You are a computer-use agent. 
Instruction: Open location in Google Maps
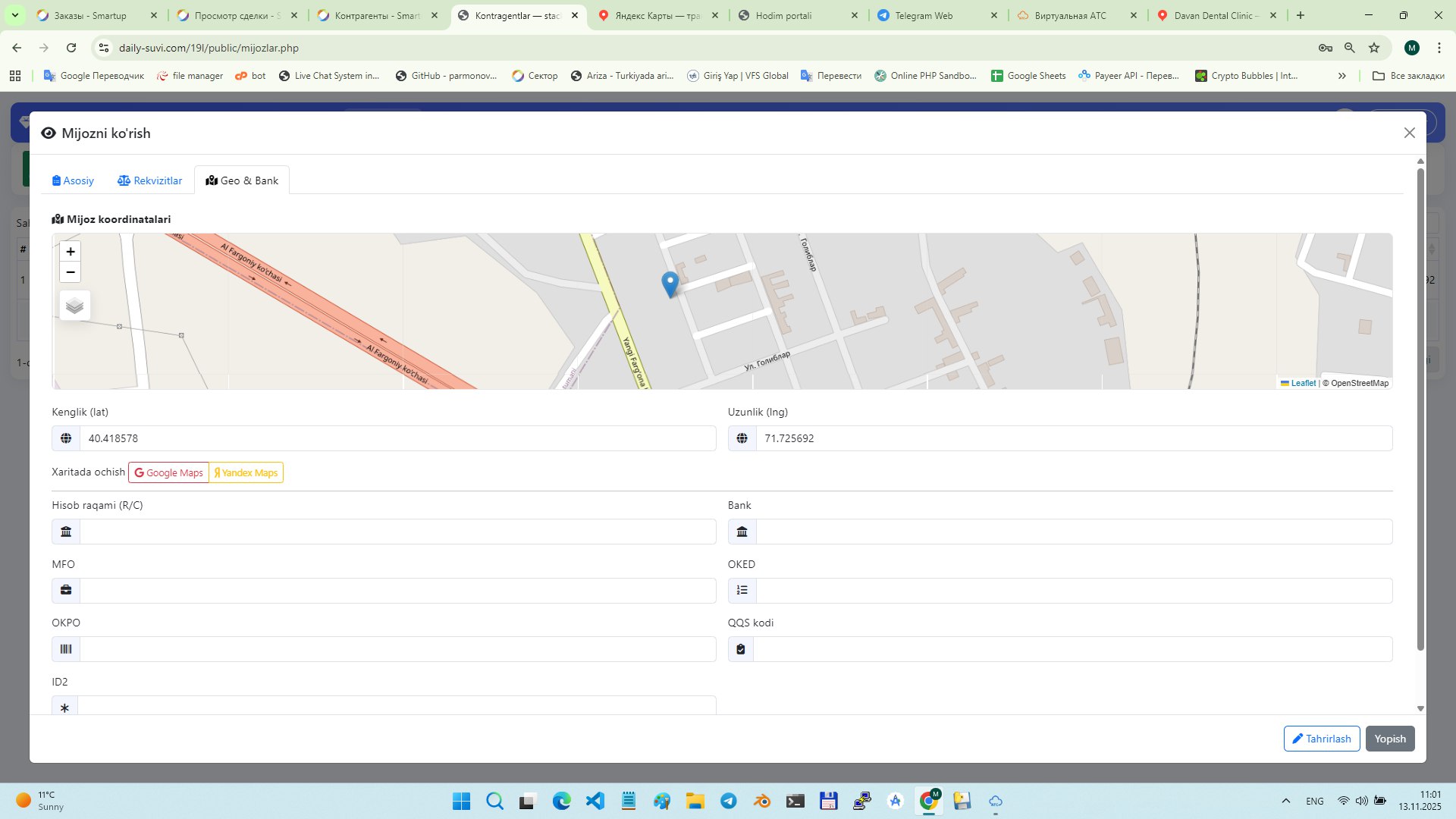pyautogui.click(x=168, y=472)
